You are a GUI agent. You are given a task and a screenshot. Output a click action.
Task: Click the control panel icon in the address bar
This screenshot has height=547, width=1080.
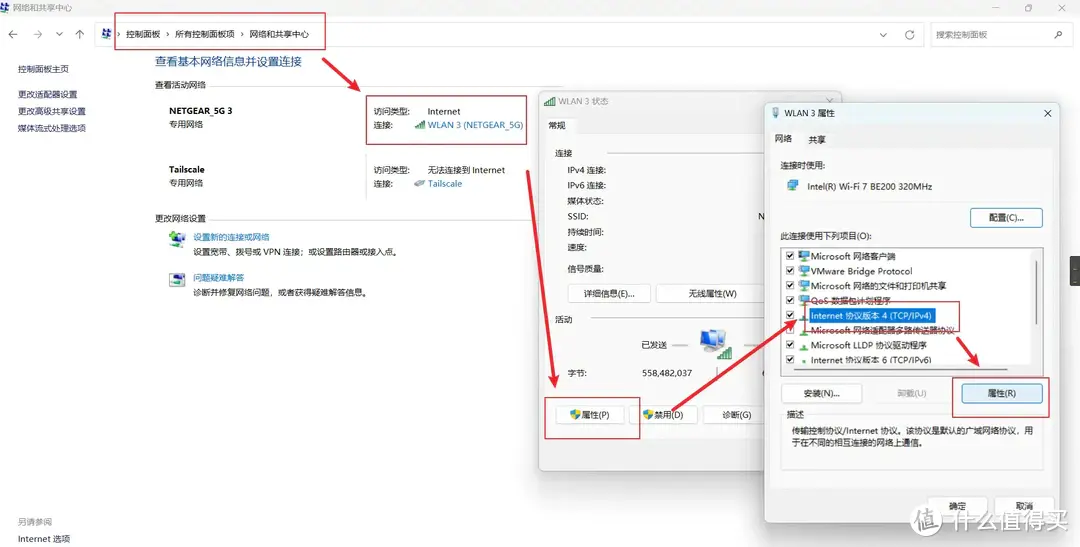[106, 34]
